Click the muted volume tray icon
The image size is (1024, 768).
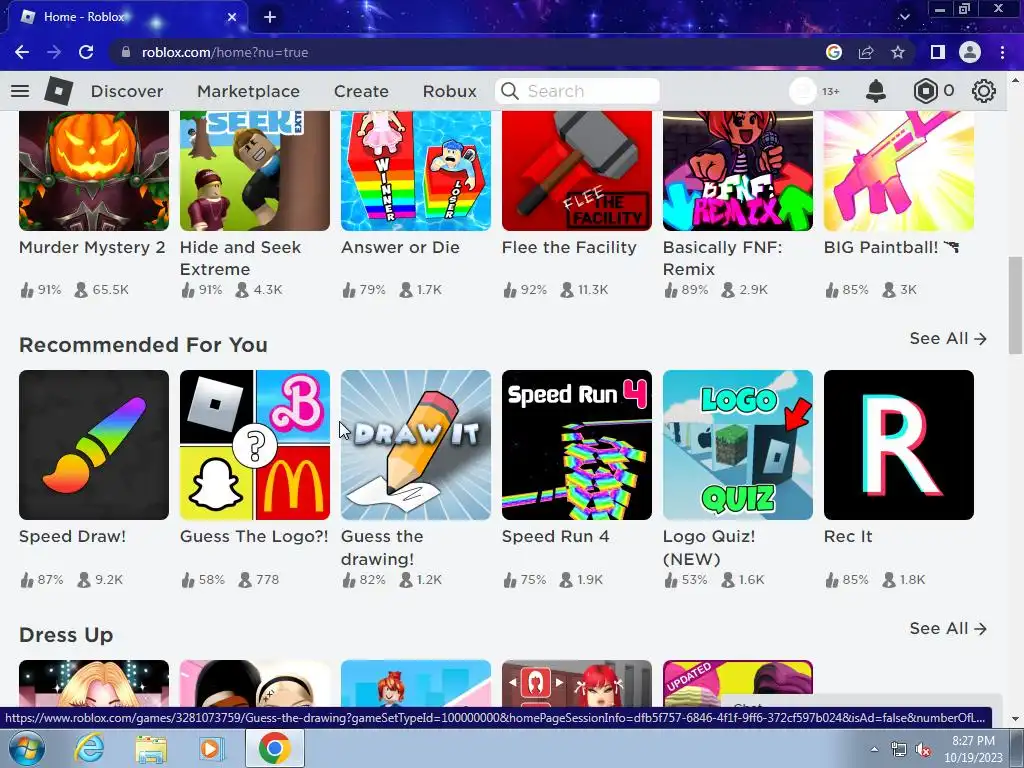coord(923,750)
